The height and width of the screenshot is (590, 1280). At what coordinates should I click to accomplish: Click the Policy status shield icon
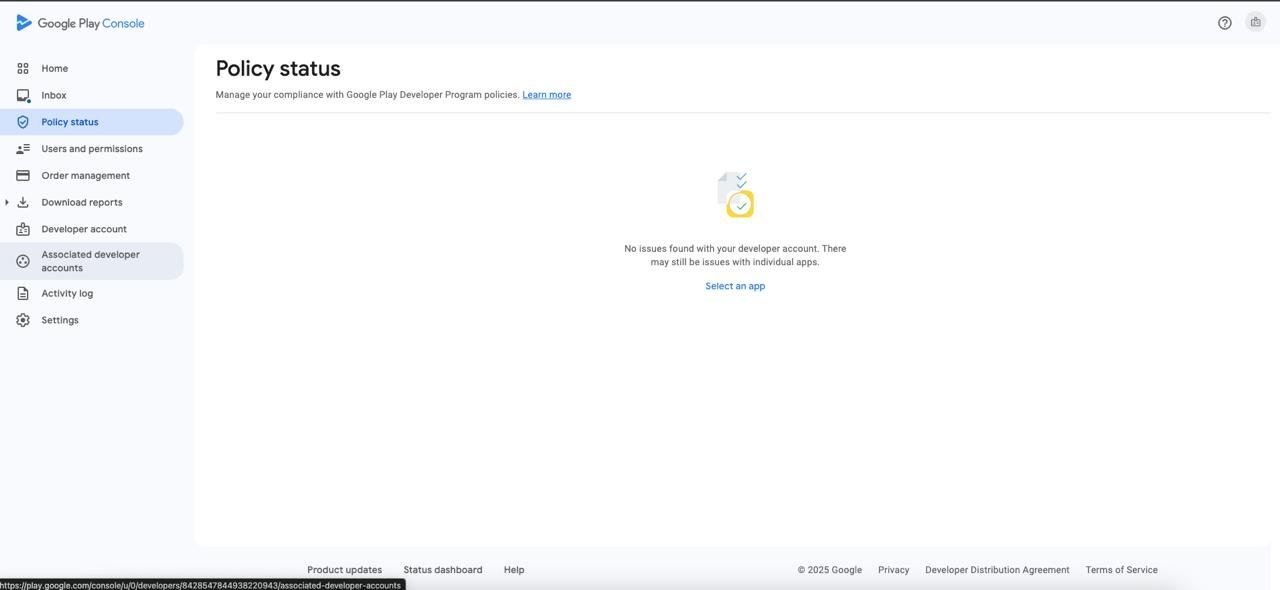pyautogui.click(x=23, y=122)
